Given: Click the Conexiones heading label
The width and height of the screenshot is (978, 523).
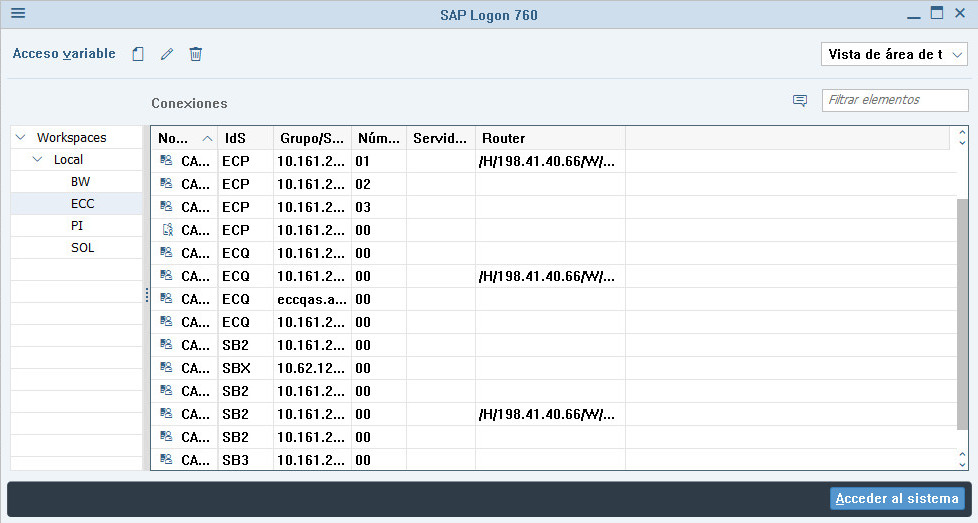Looking at the screenshot, I should pos(189,103).
